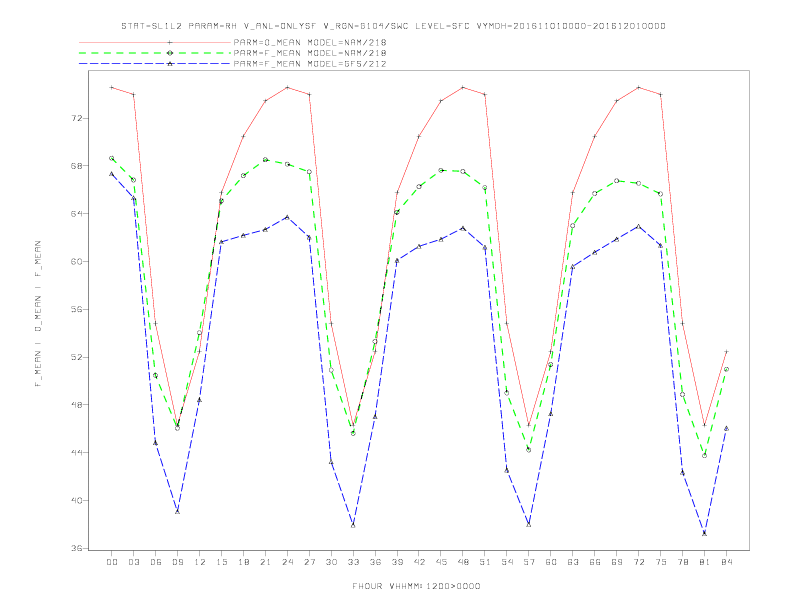Select legend label PARM=F_MEAN MODEL=NAM/218

(310, 53)
